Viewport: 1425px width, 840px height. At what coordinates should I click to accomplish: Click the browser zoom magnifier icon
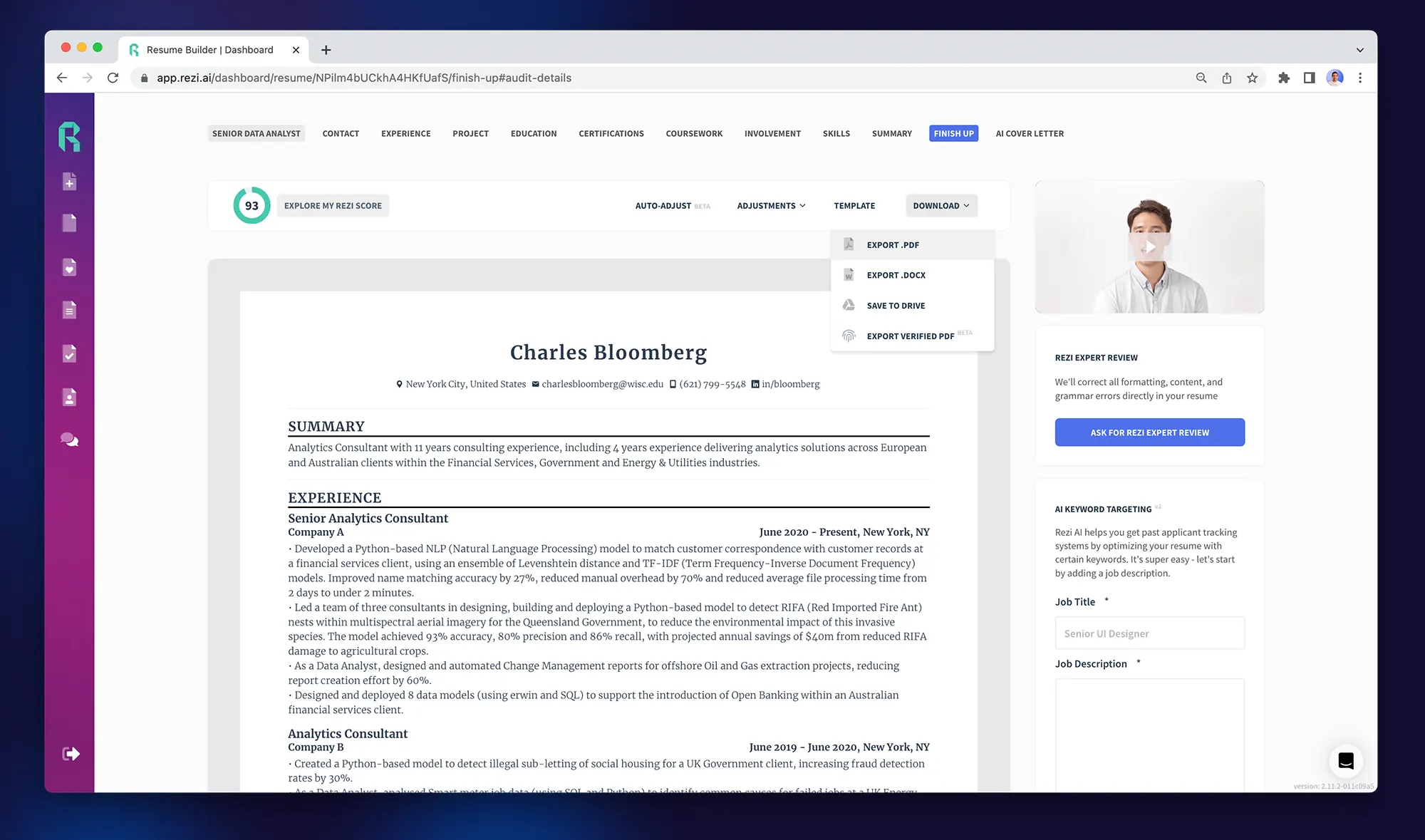(1201, 78)
